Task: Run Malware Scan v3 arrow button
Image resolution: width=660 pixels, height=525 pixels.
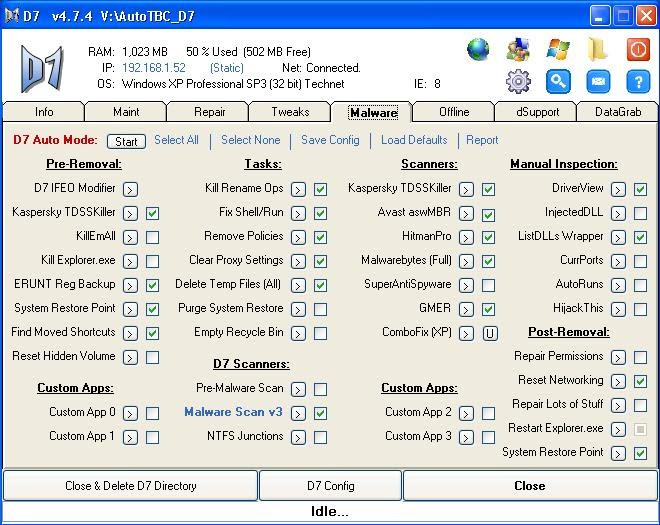Action: point(298,413)
